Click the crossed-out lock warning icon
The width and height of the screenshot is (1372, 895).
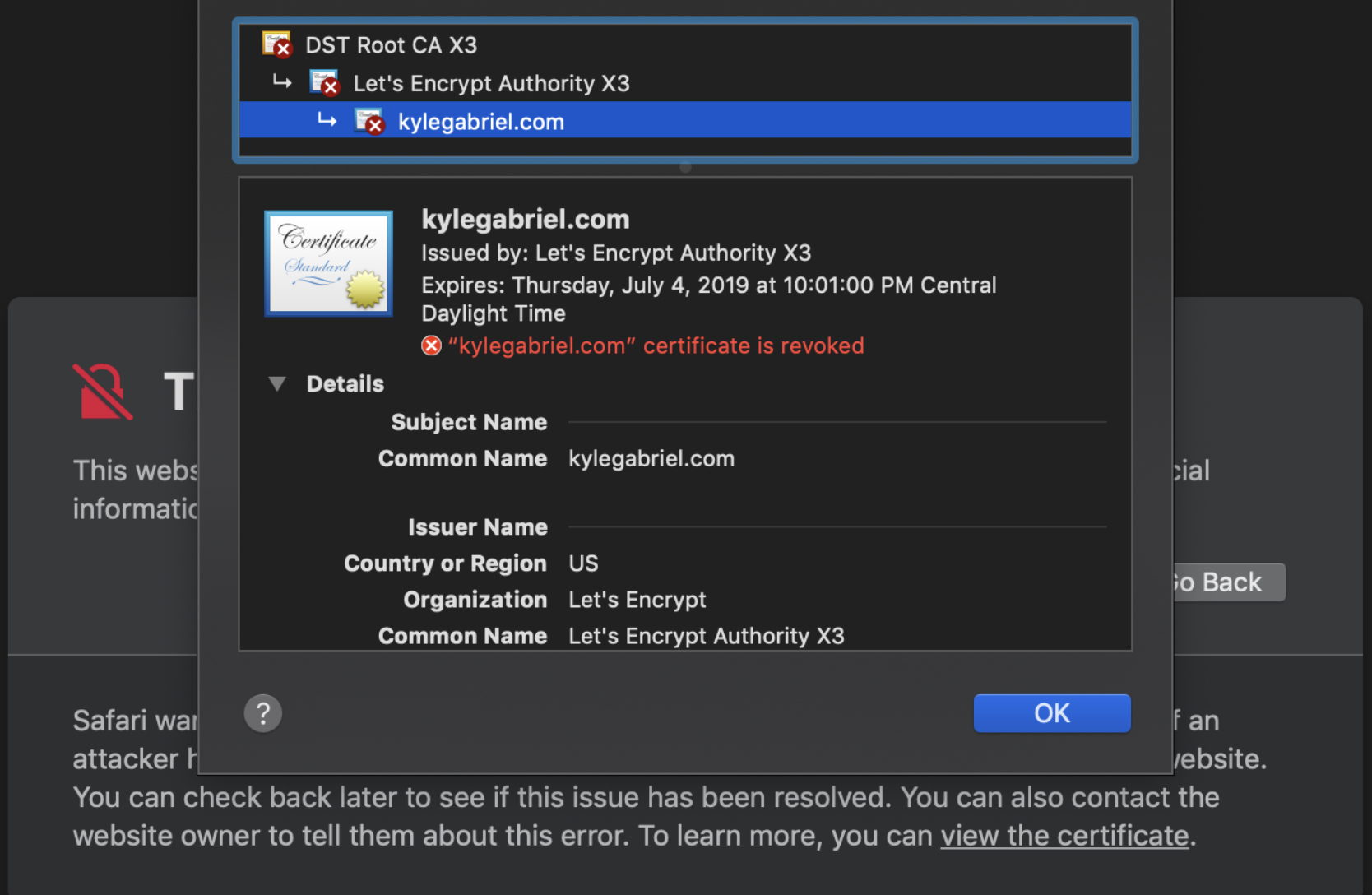tap(102, 391)
